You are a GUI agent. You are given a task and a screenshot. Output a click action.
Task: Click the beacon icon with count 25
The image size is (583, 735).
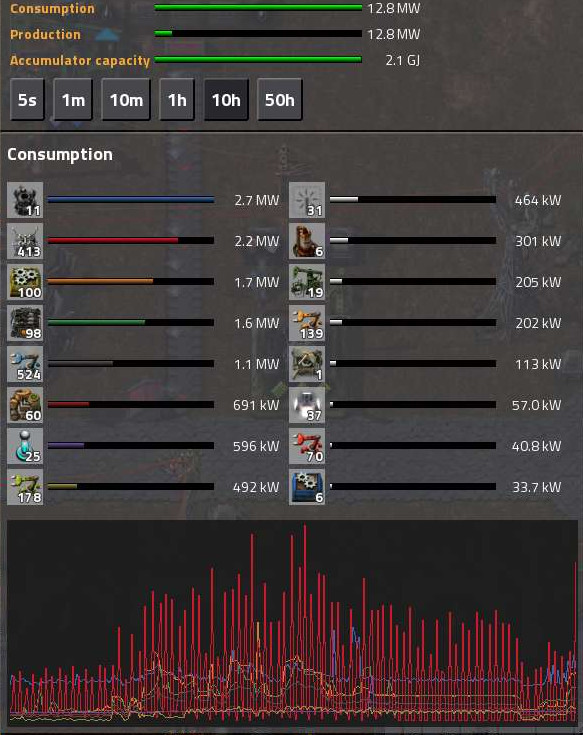click(x=25, y=446)
